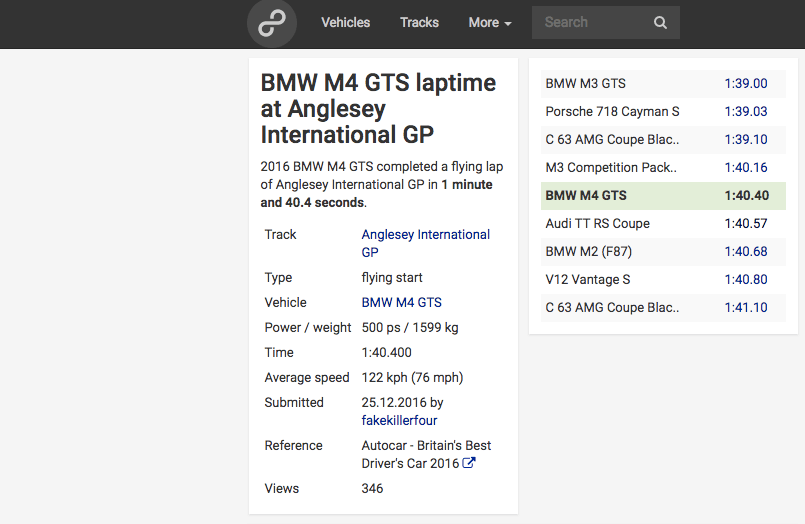
Task: Focus the Search input field
Action: (606, 23)
